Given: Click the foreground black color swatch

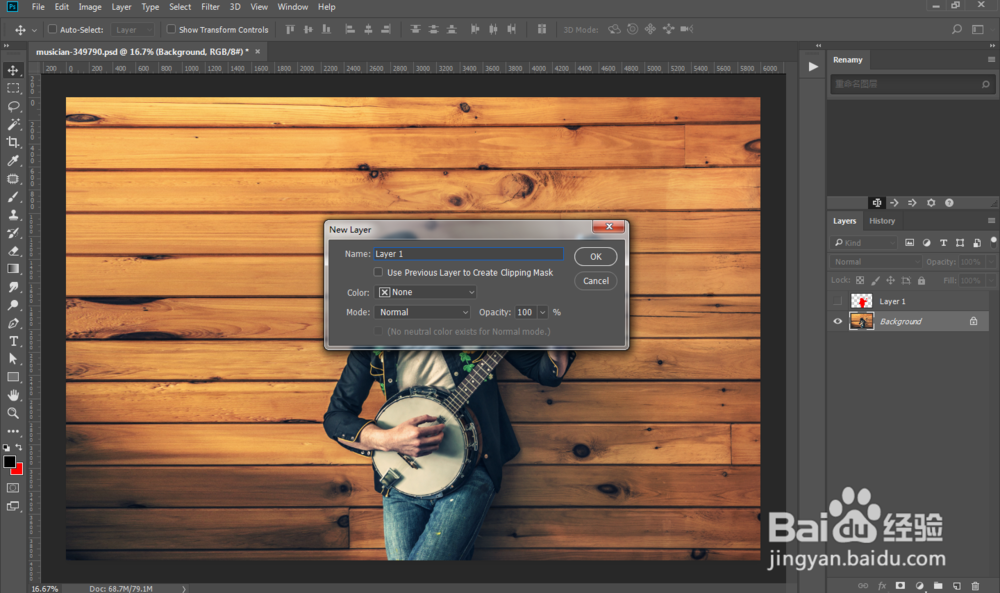Looking at the screenshot, I should click(x=9, y=462).
